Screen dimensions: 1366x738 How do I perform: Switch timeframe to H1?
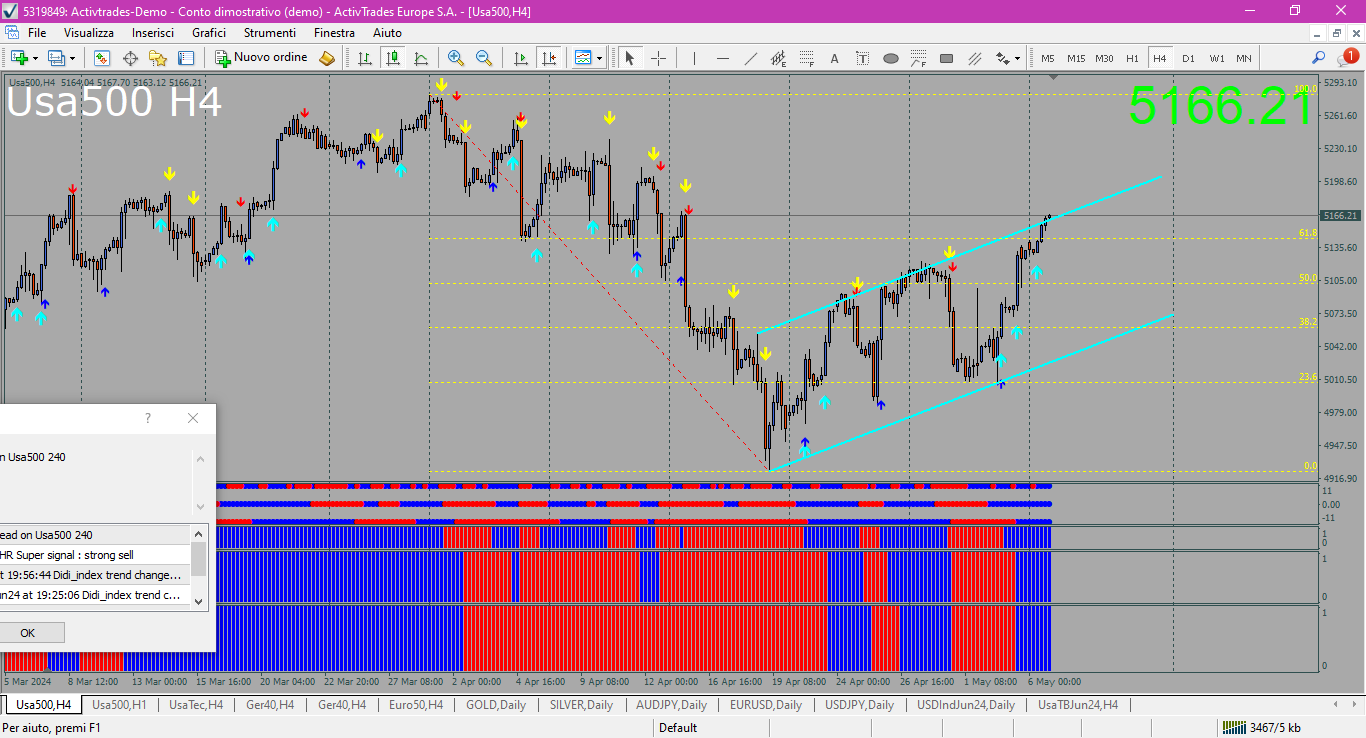coord(1132,58)
